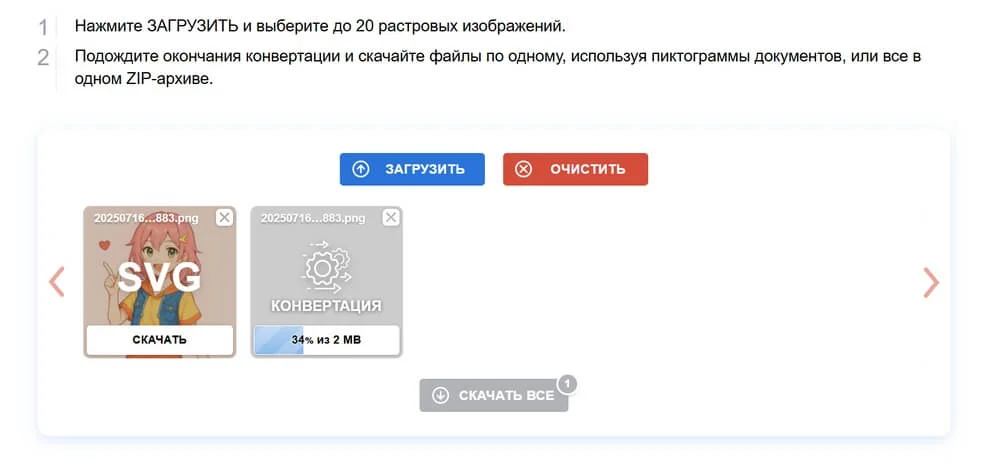The height and width of the screenshot is (464, 1000).
Task: Click the 34% conversion progress bar
Action: tap(326, 340)
